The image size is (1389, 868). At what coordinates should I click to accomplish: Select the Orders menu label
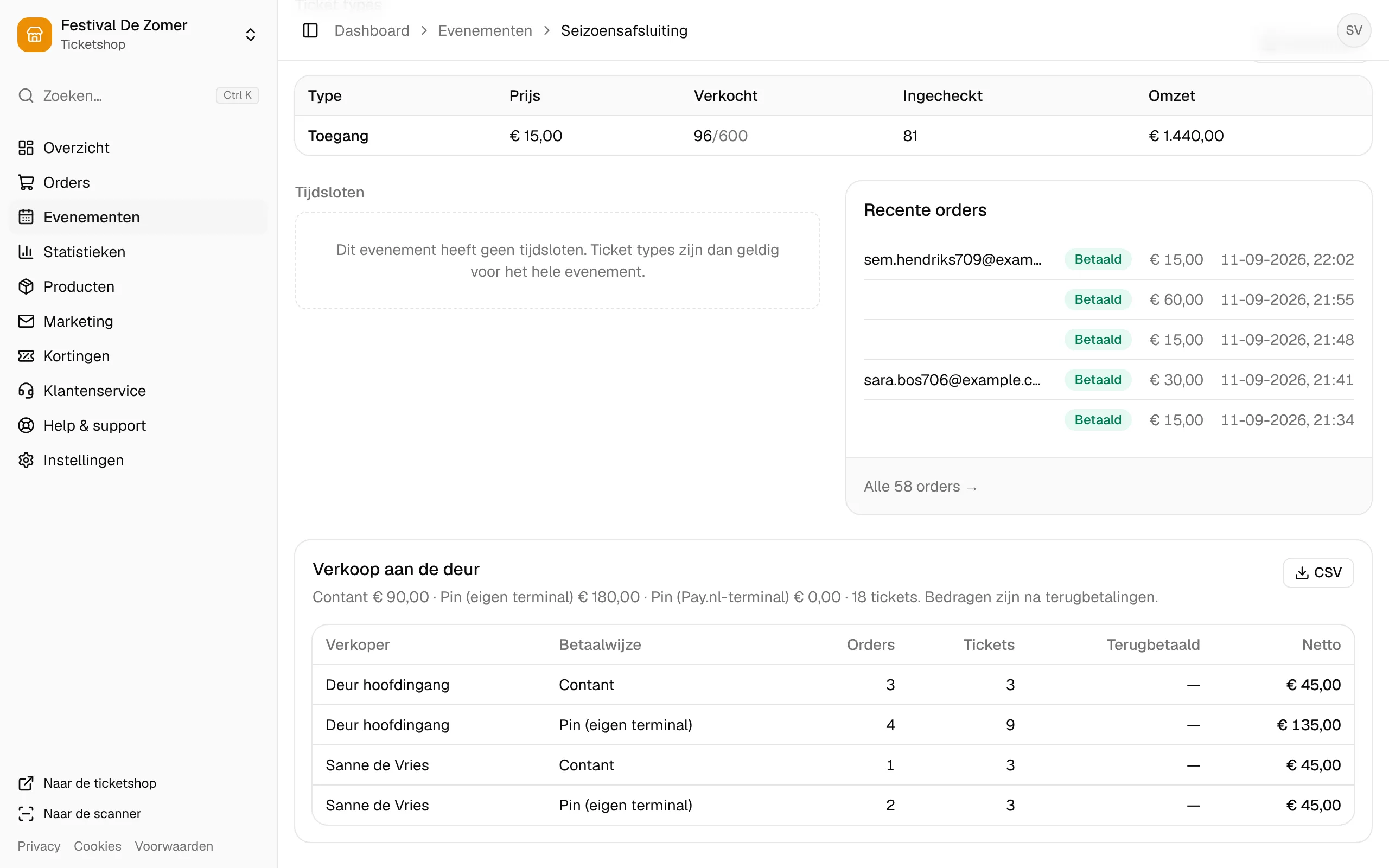click(67, 183)
